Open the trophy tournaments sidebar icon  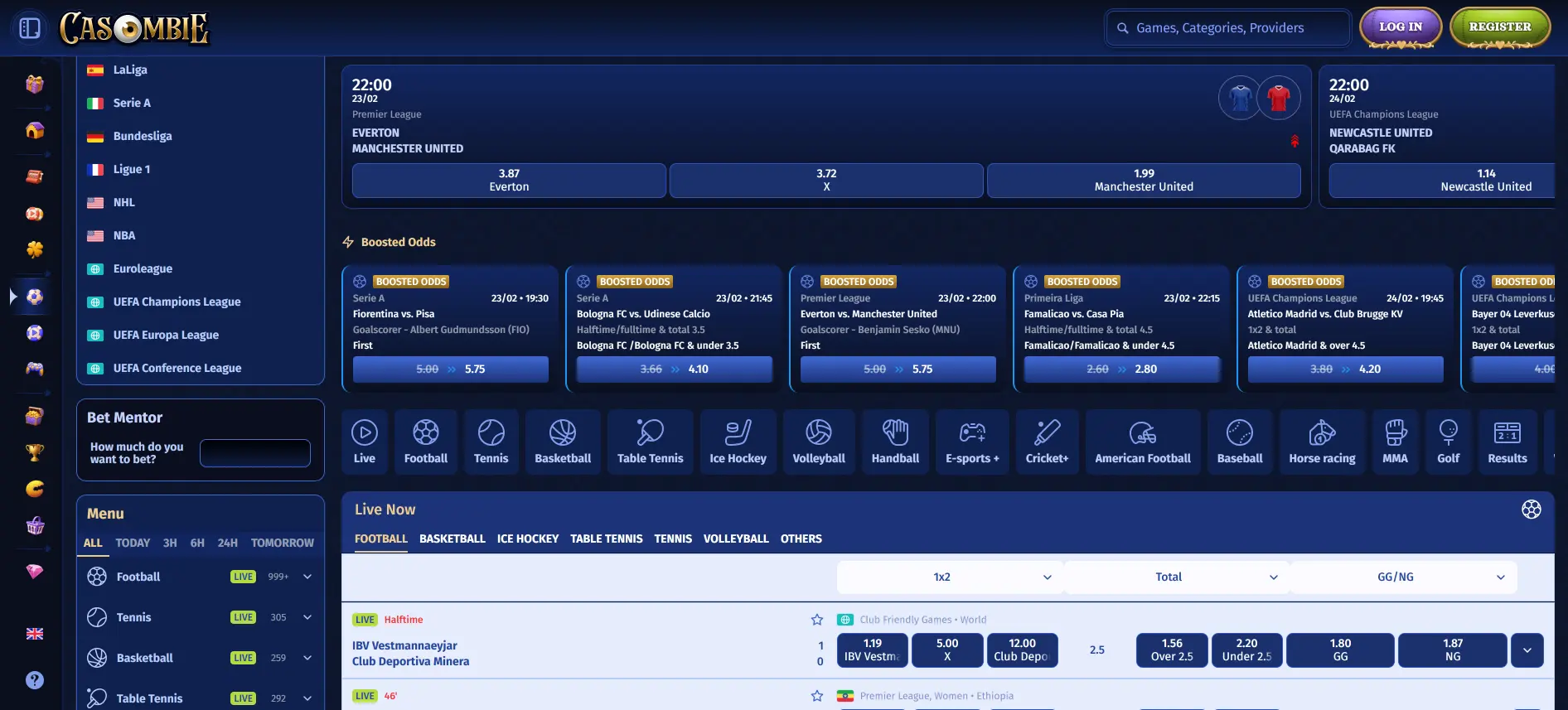pyautogui.click(x=35, y=452)
